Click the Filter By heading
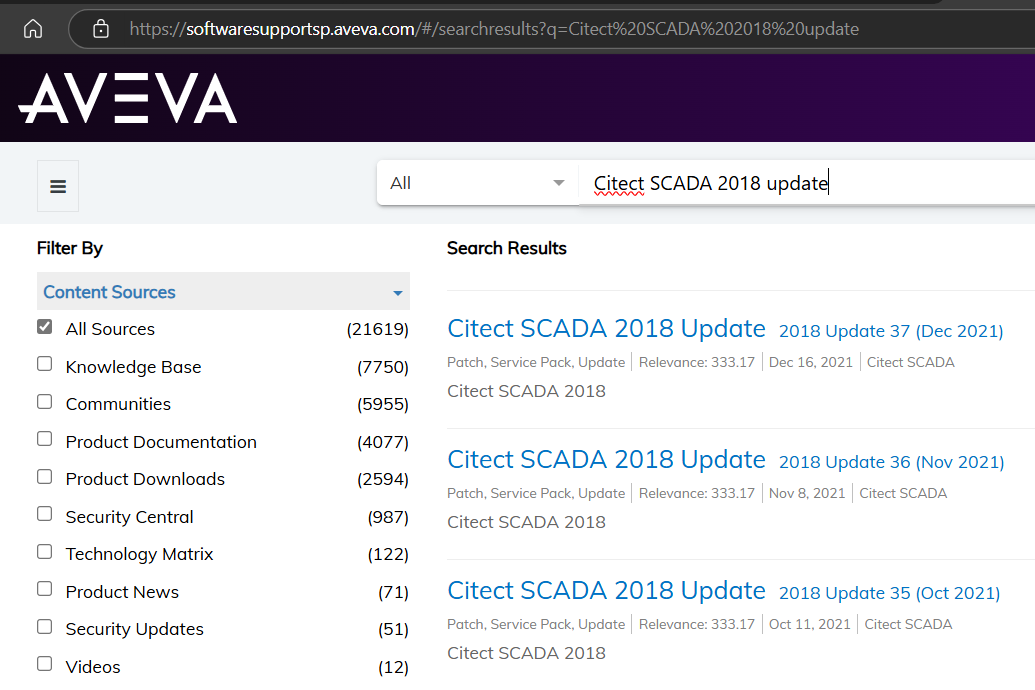1035x690 pixels. click(70, 248)
